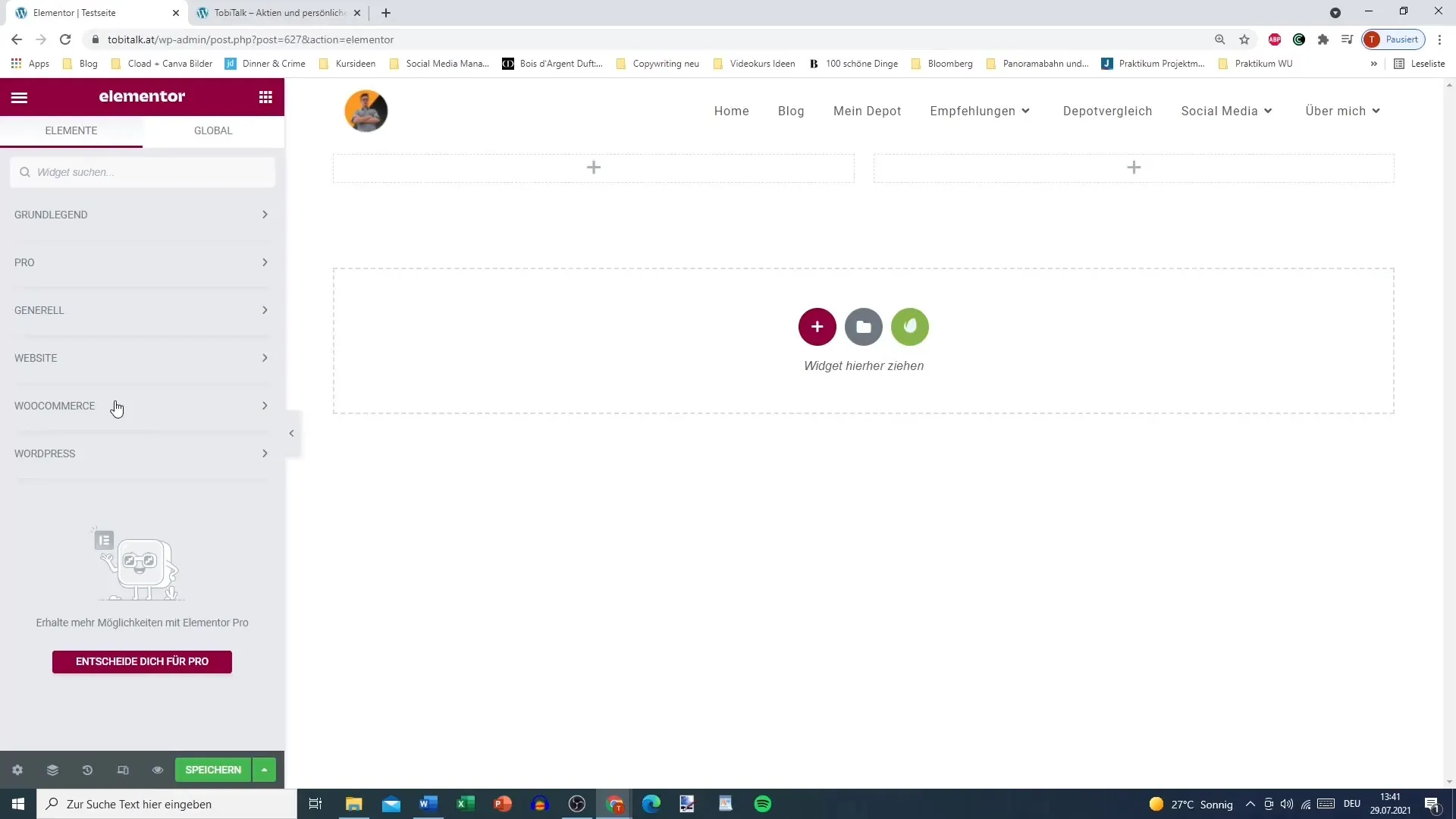Open the Blog menu link

[x=791, y=111]
